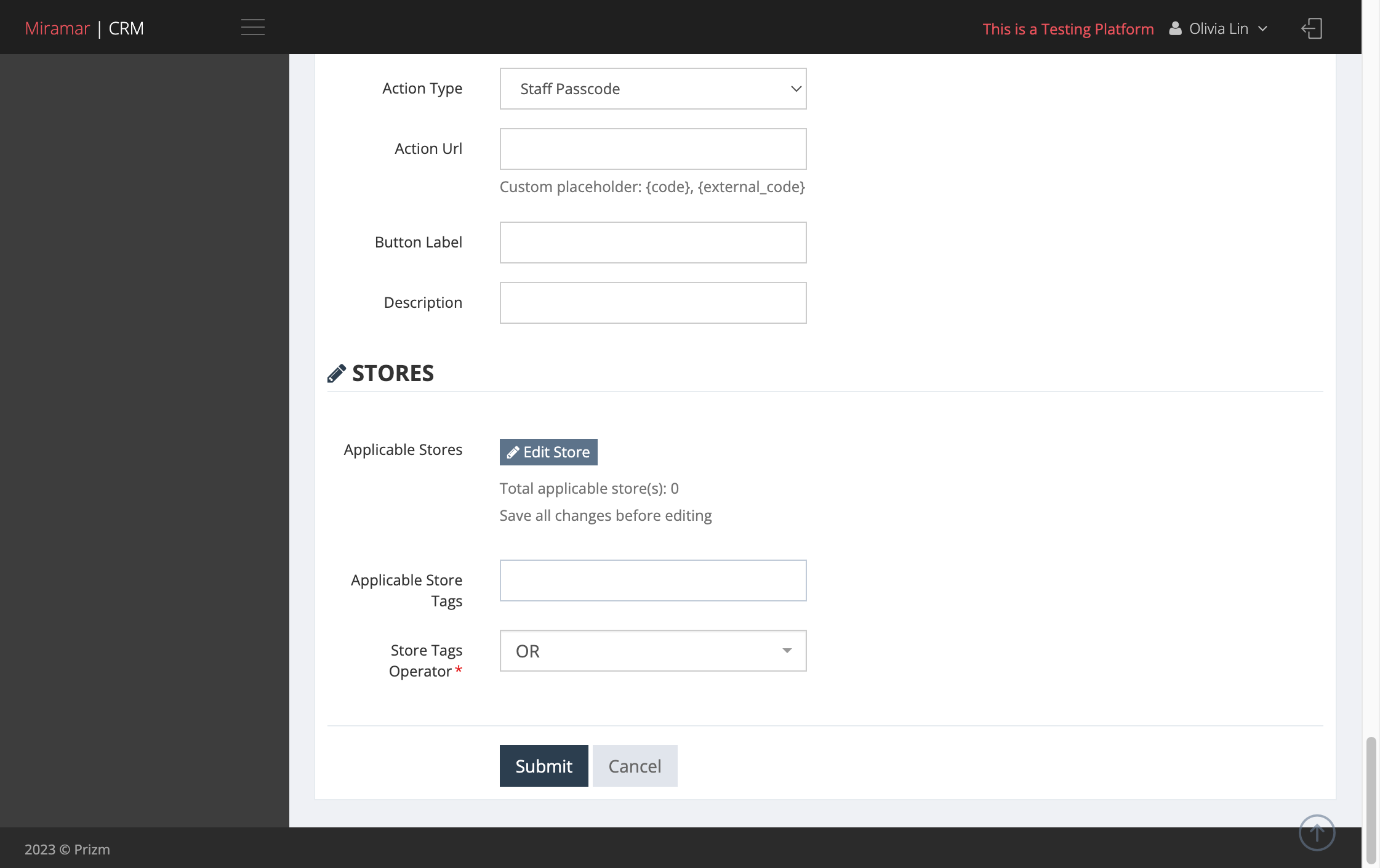The width and height of the screenshot is (1380, 868).
Task: Click the Edit Store button
Action: tap(548, 452)
